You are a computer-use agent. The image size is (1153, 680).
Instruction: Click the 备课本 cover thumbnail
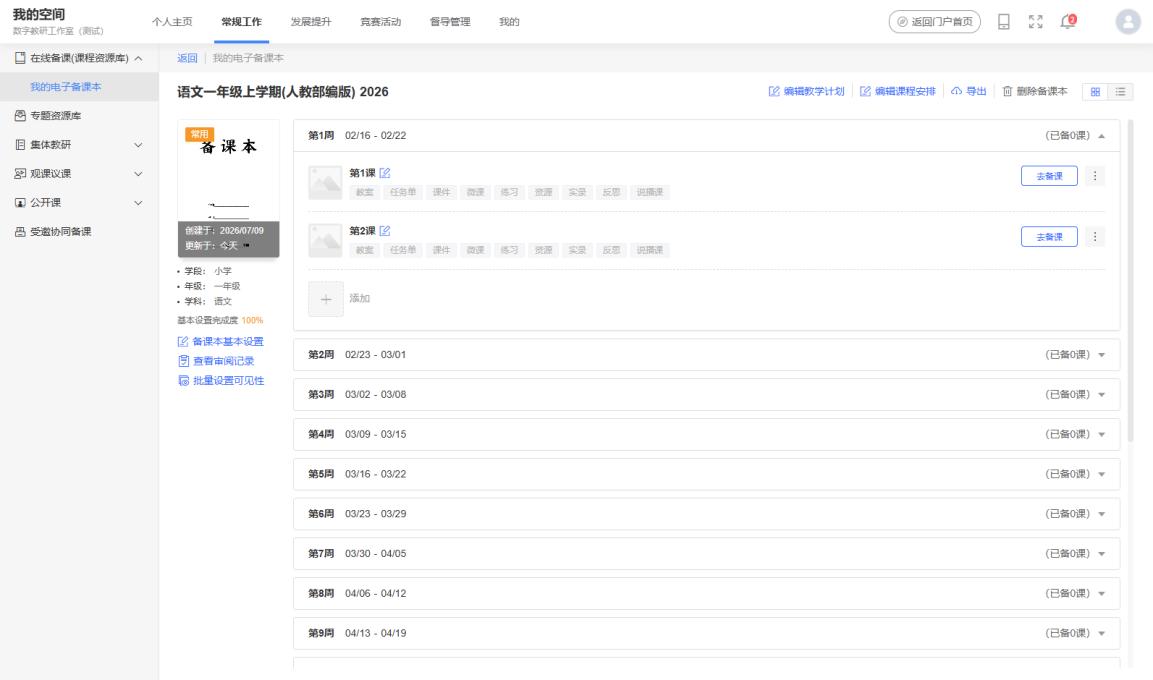tap(228, 188)
